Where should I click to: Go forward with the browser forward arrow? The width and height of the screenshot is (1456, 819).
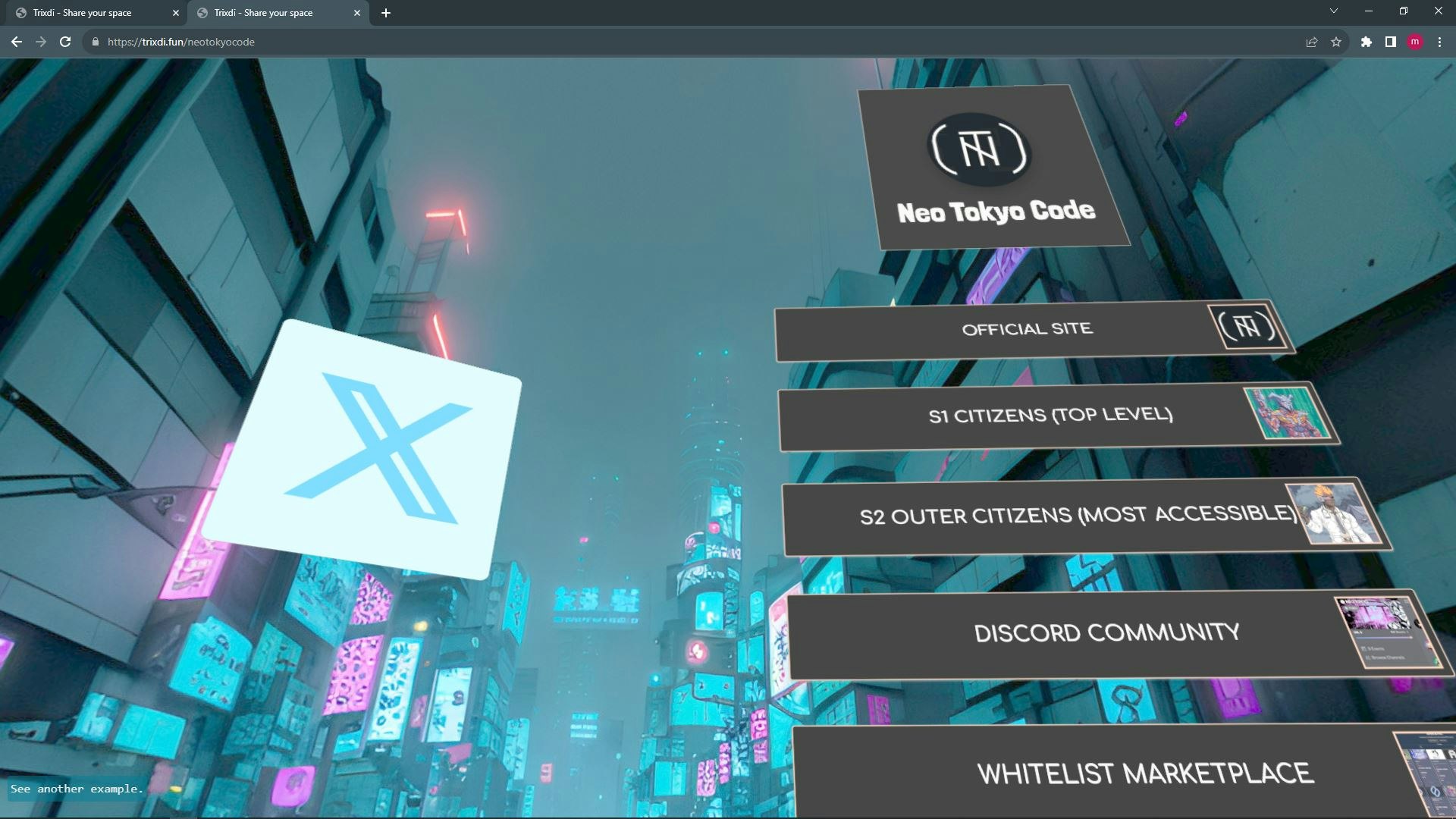41,42
